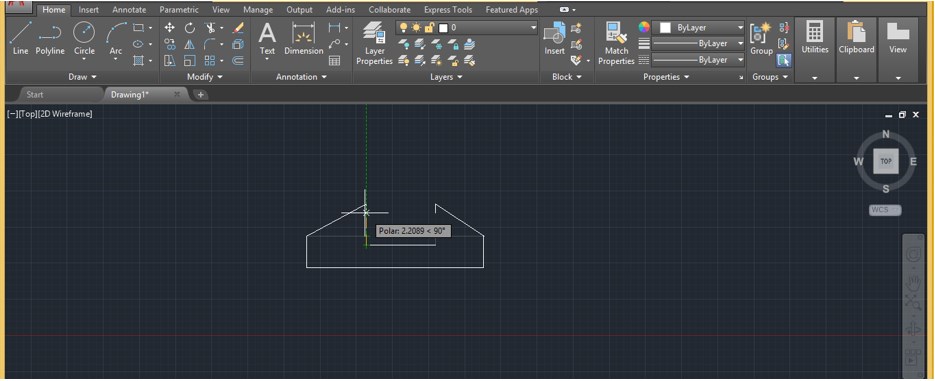Click the Properties panel dialog launcher arrow
The image size is (935, 381).
click(742, 78)
